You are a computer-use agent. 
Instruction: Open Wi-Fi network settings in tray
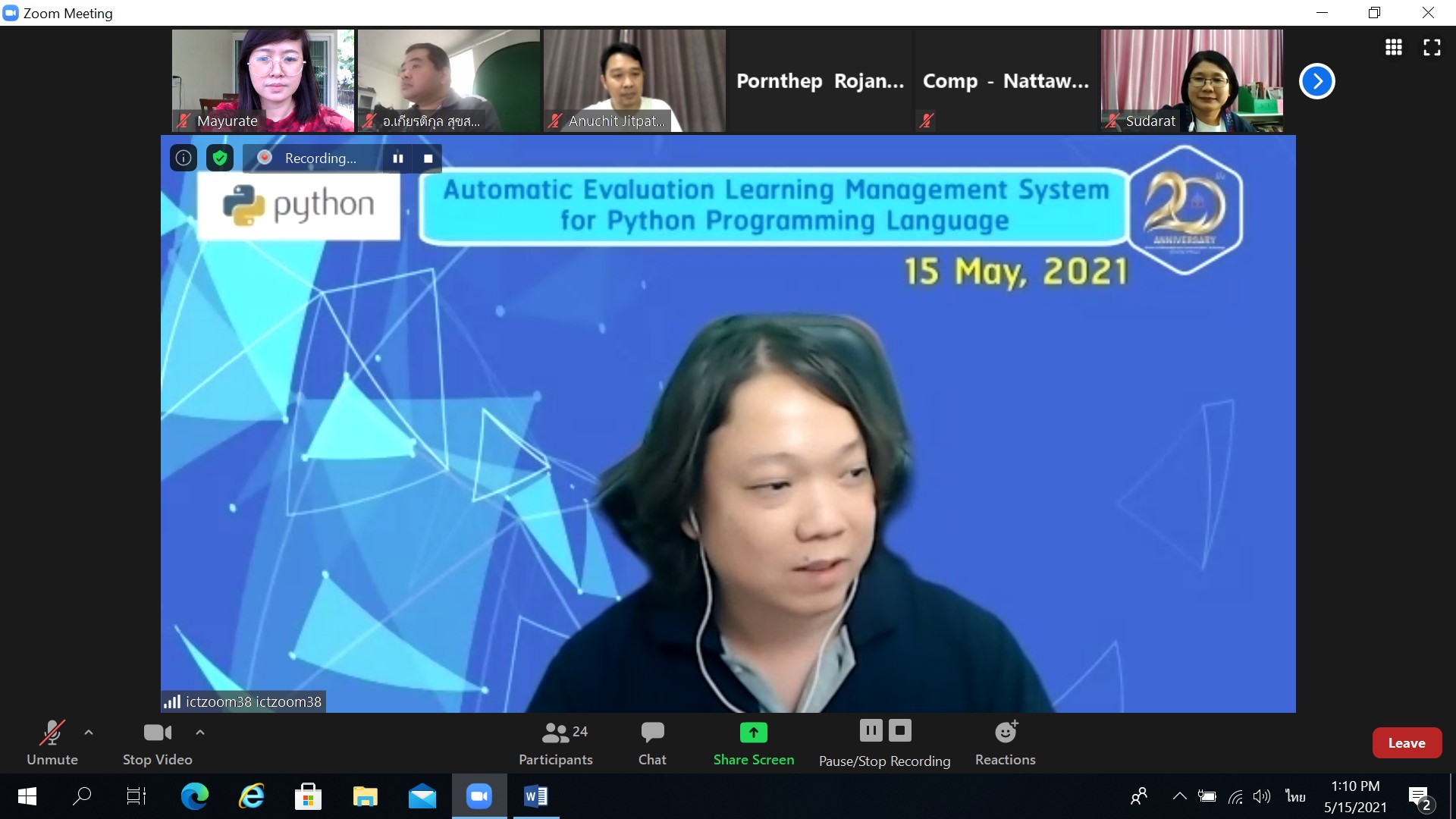tap(1235, 796)
